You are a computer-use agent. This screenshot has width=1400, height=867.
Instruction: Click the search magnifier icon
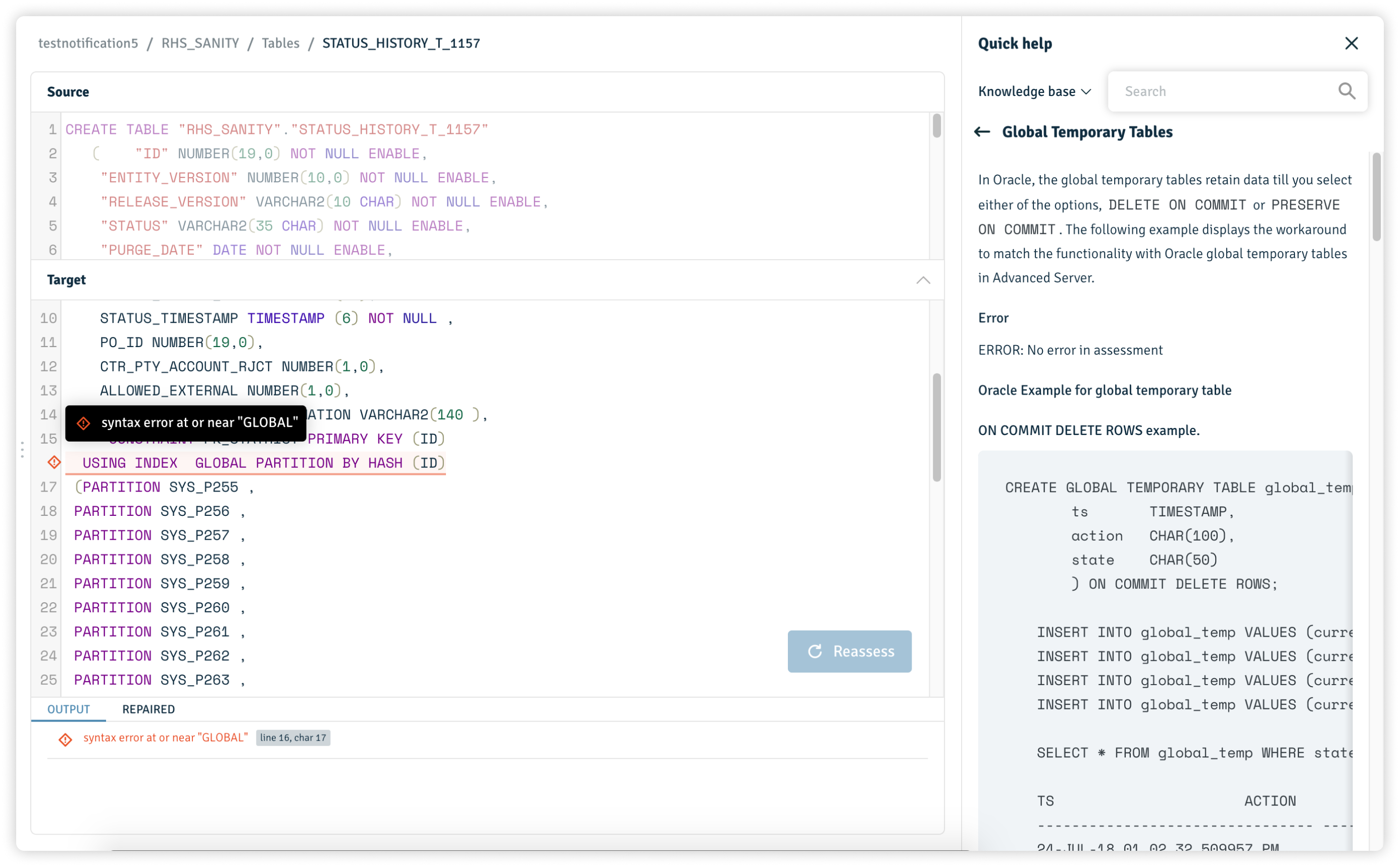(x=1346, y=91)
